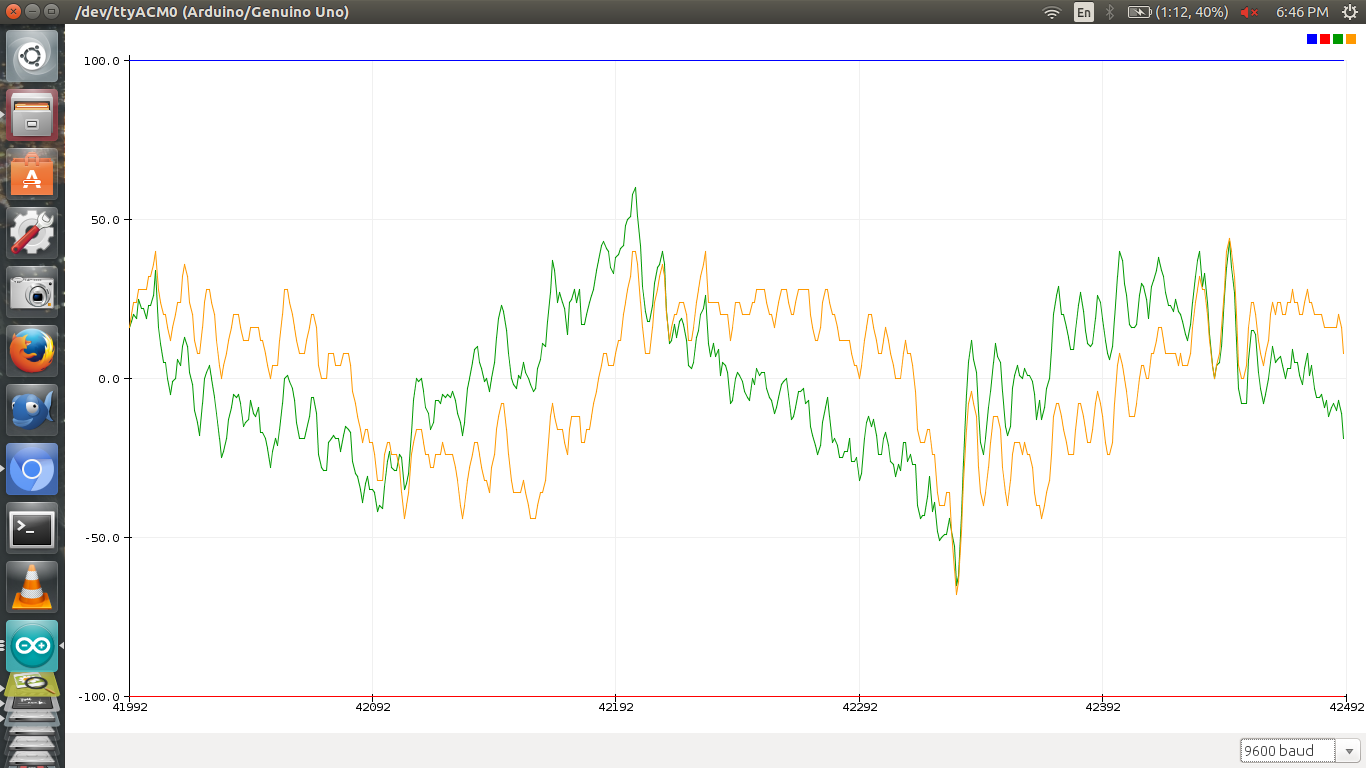Click the 42092 x-axis label

click(372, 707)
